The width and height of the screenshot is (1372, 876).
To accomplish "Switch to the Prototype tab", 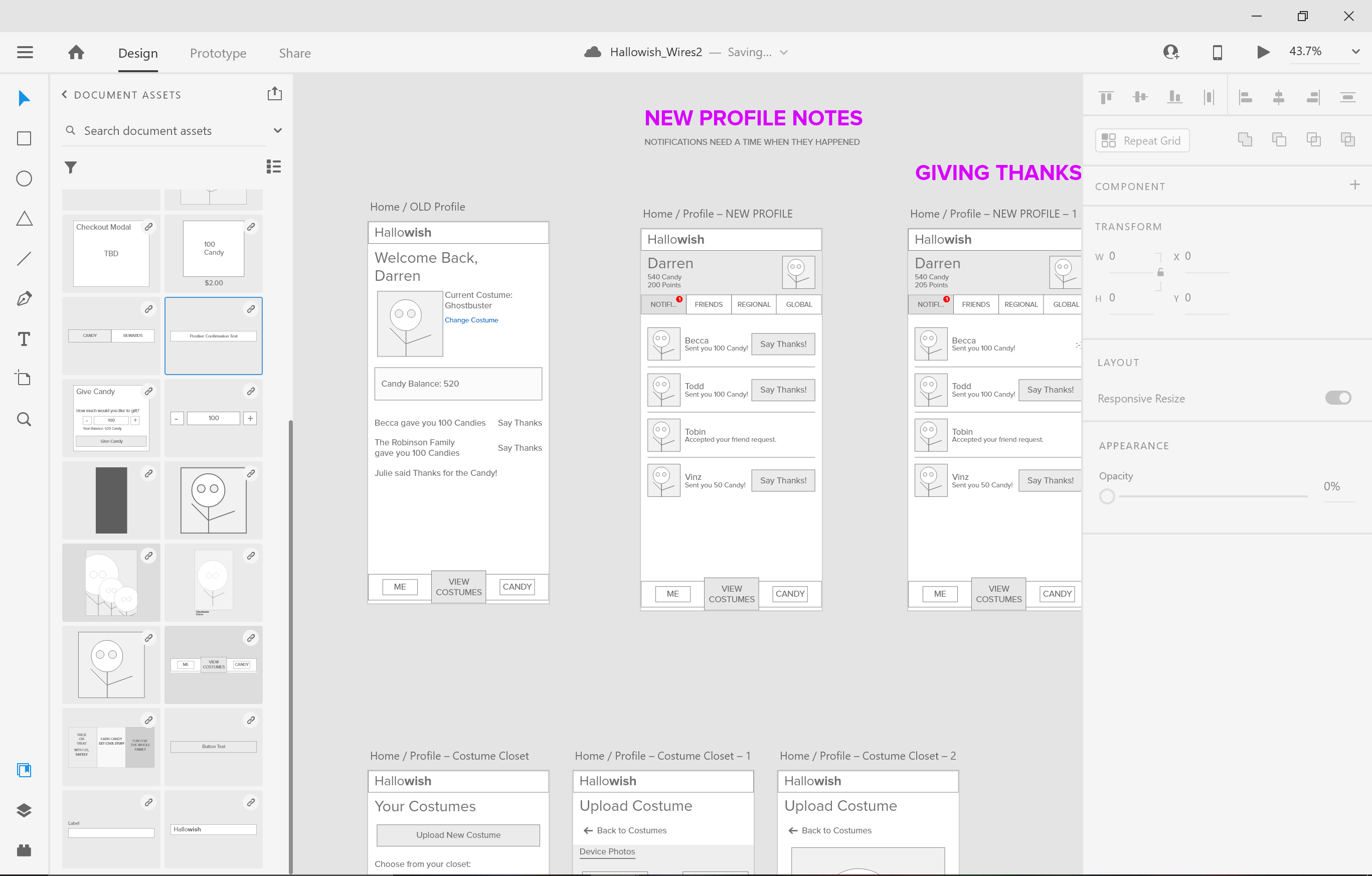I will [218, 53].
